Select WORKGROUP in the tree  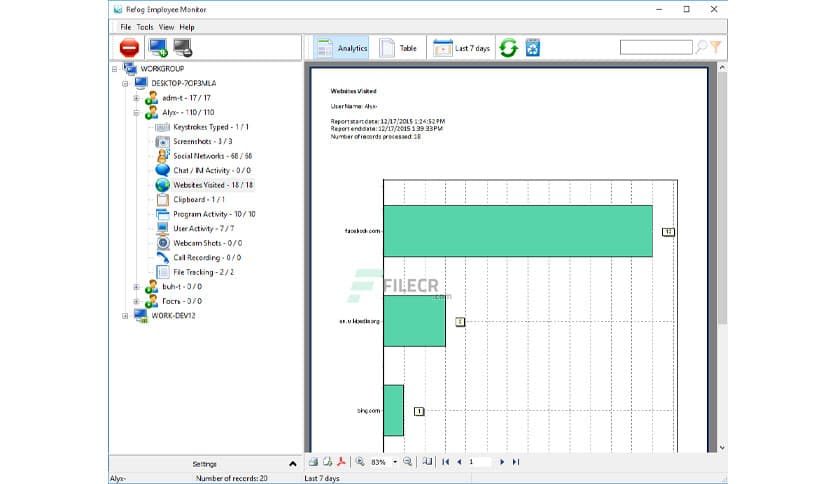[162, 69]
